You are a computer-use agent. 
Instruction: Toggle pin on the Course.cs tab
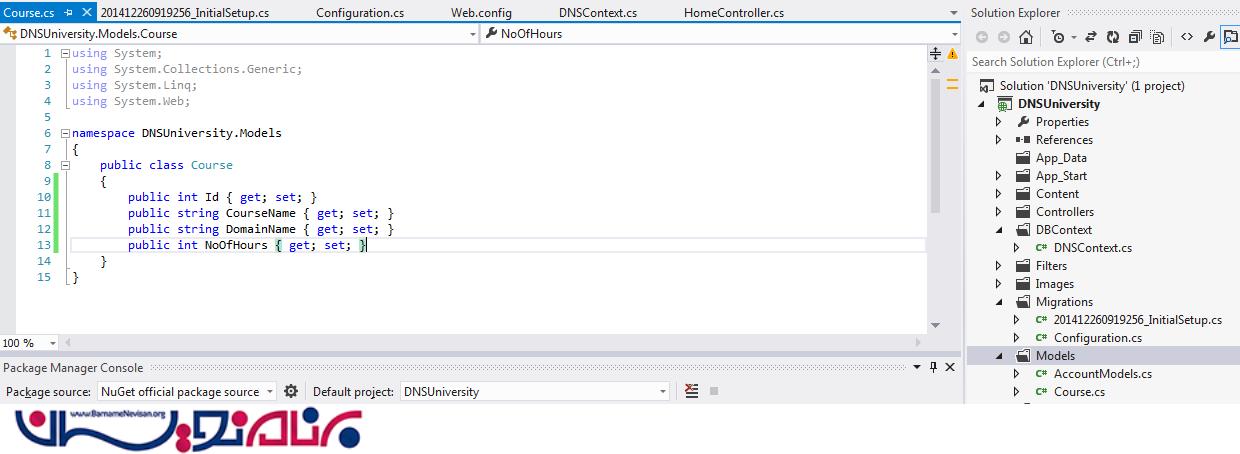[x=69, y=13]
